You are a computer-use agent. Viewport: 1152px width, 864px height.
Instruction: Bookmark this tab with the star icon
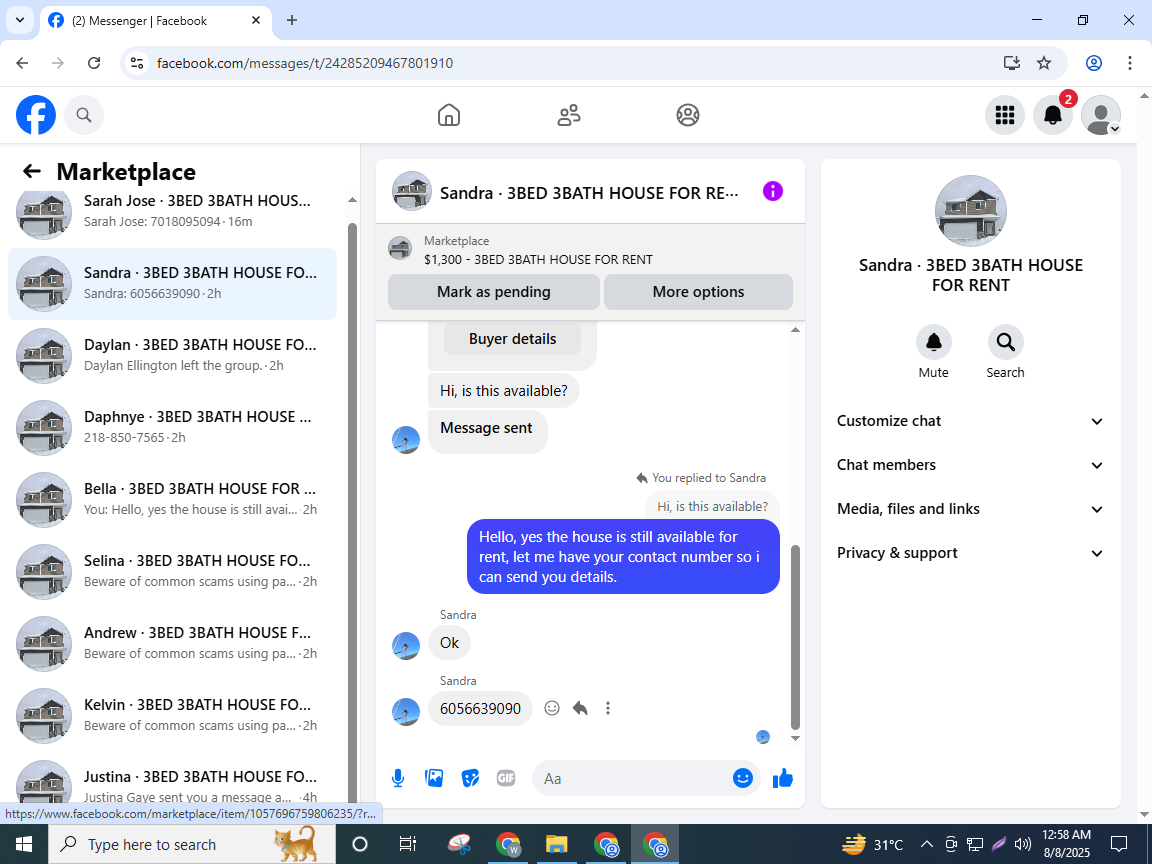coord(1044,63)
